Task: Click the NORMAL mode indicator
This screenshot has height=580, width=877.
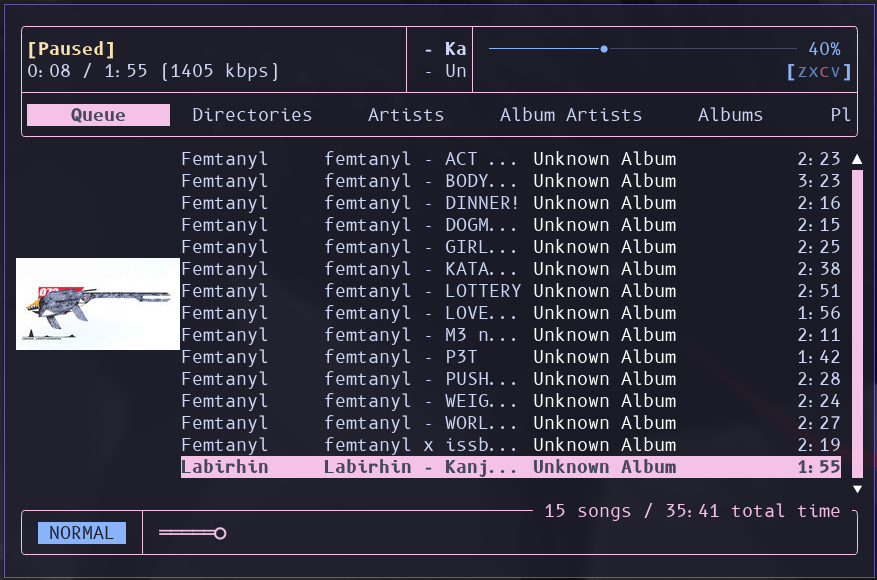Action: 82,533
